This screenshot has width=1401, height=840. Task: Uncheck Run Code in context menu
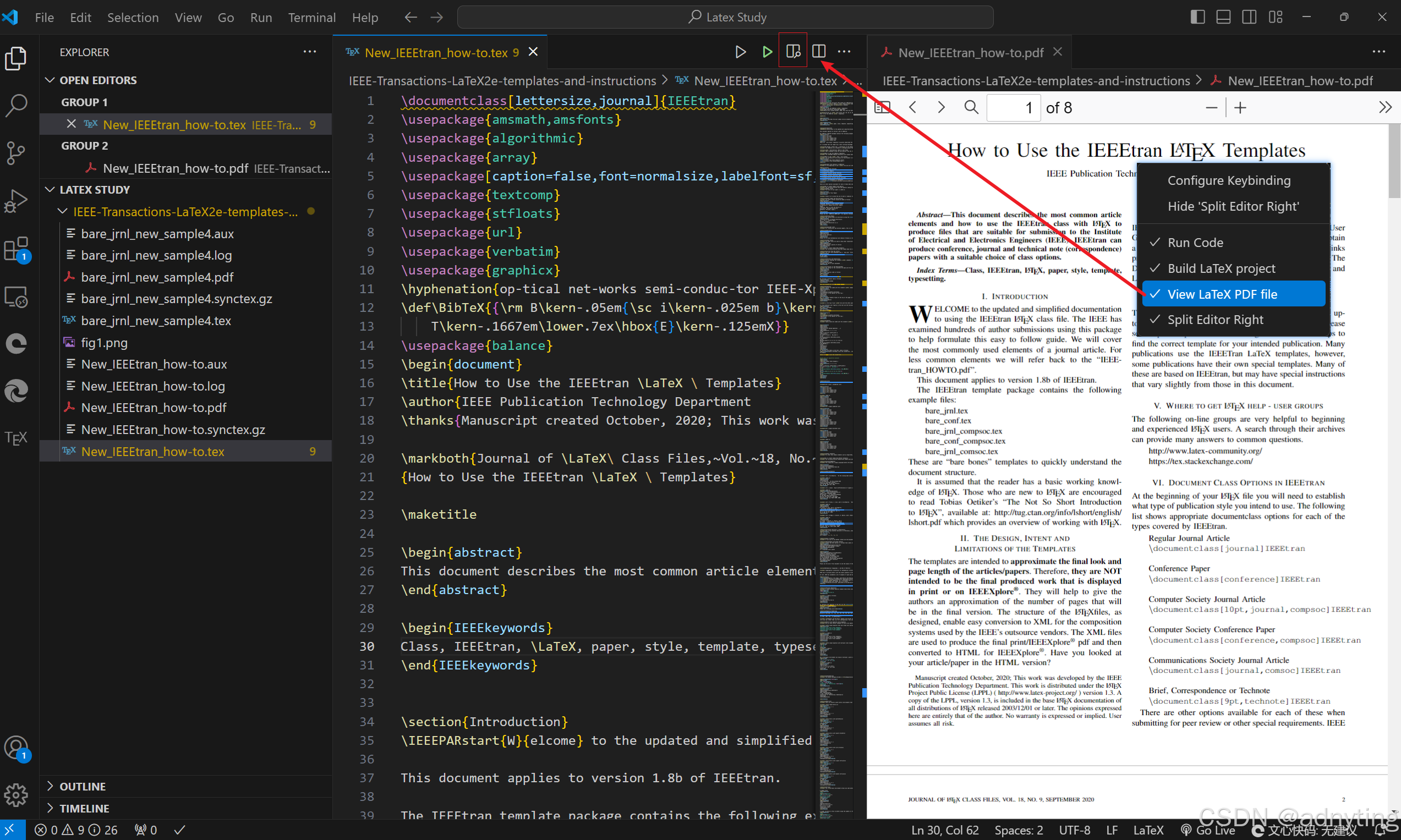coord(1234,242)
